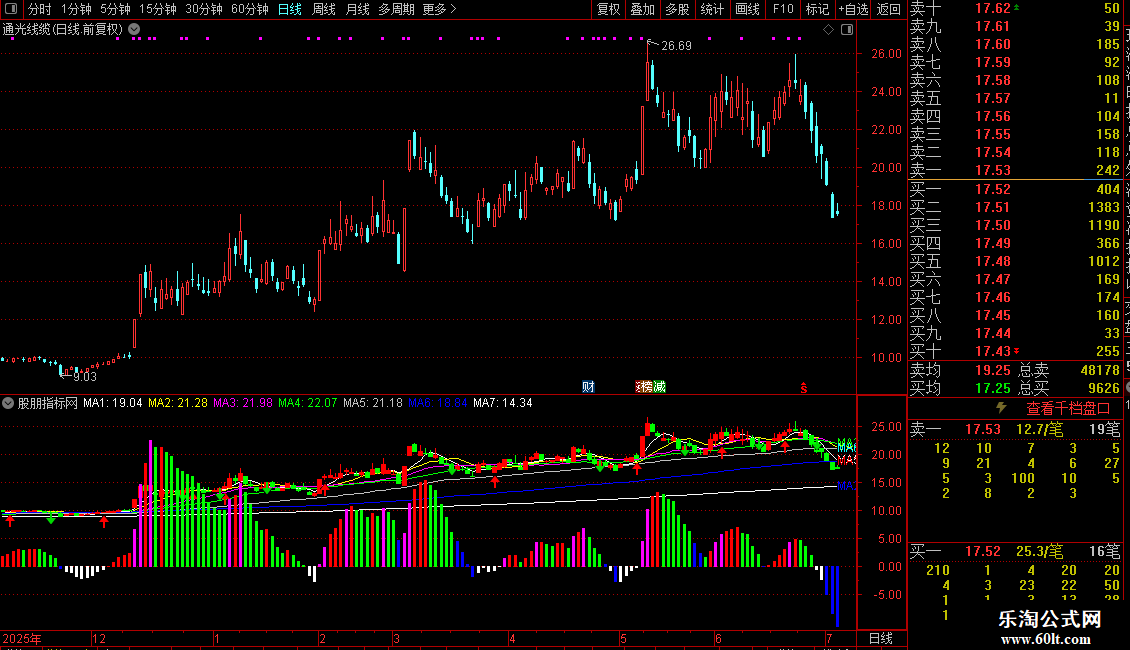
Task: Click the 买二 volume 1383
Action: [x=1104, y=207]
